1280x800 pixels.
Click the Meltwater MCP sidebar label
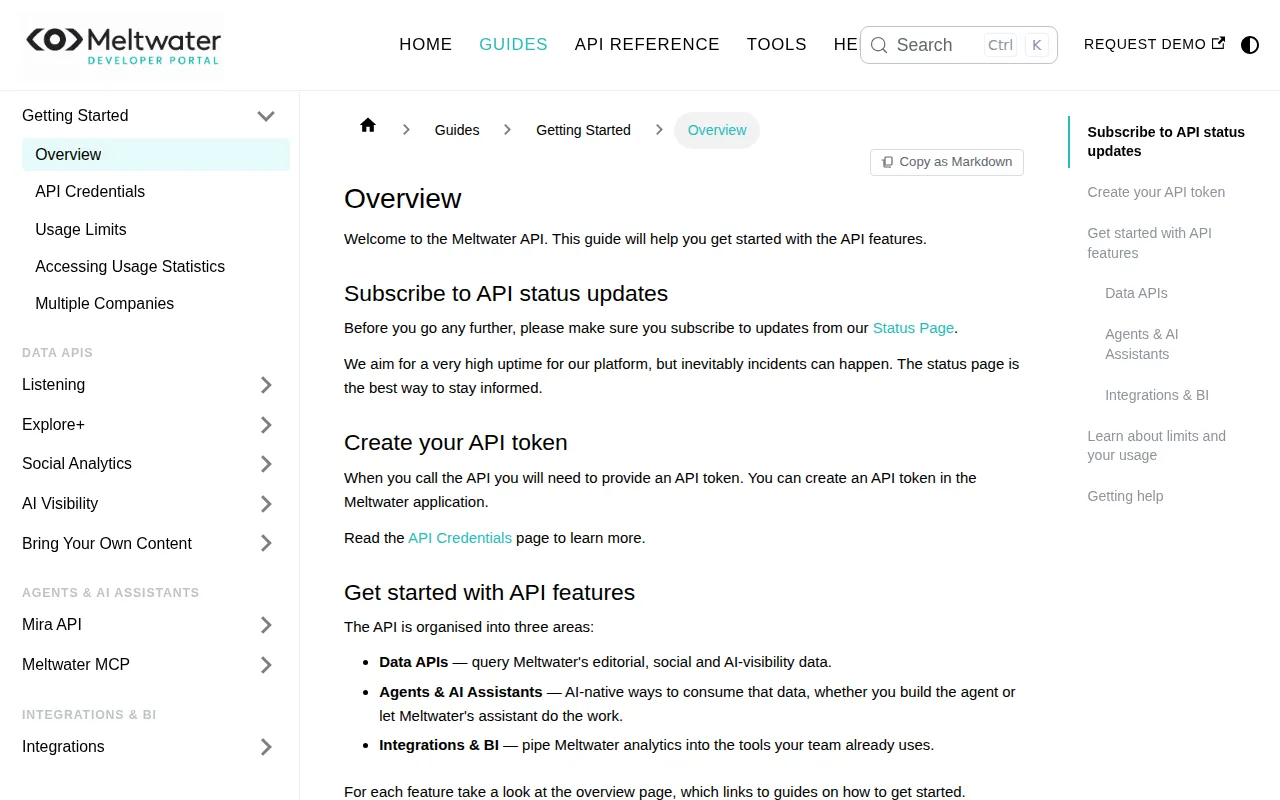(76, 665)
